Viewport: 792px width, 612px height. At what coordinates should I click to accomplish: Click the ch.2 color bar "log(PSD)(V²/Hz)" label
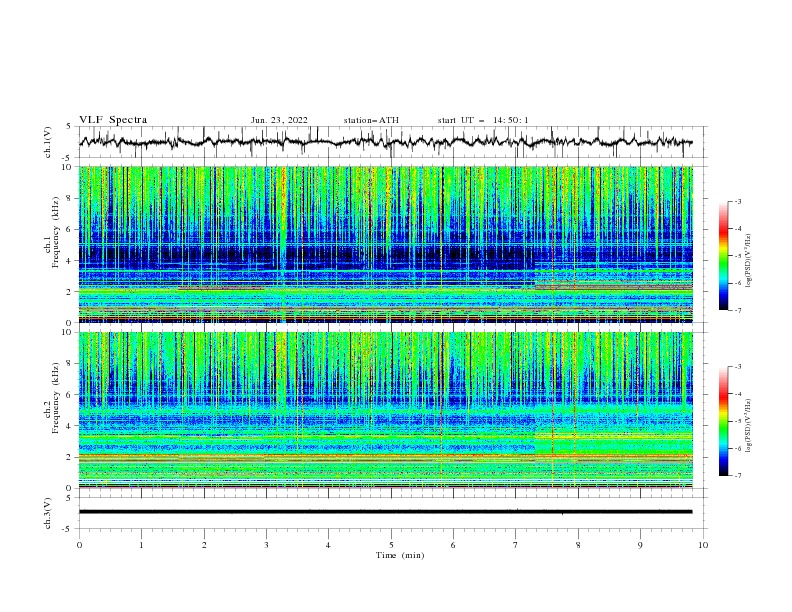(748, 425)
